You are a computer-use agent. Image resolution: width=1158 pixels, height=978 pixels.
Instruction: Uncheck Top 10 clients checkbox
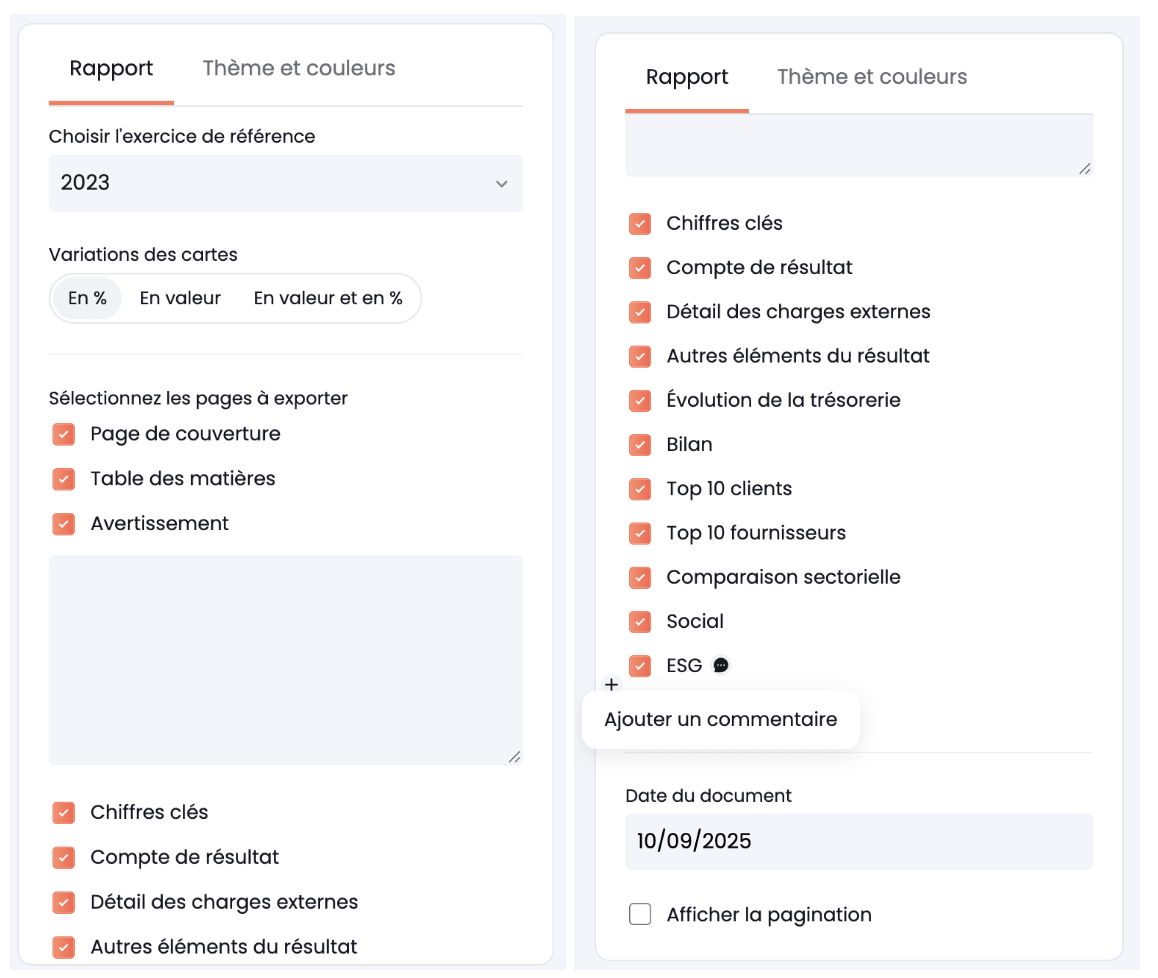click(x=640, y=489)
